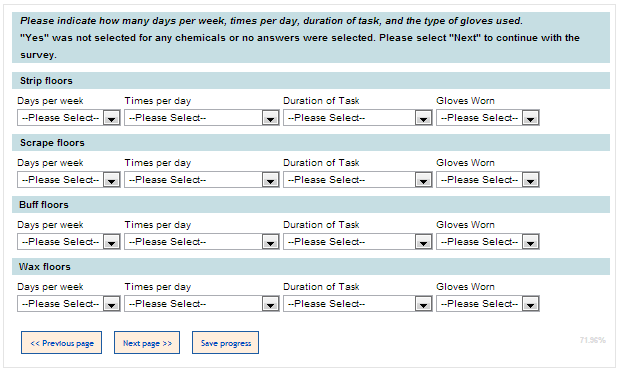Viewport: 622px width, 376px height.
Task: Select Buff floors Gloves Worn dropdown
Action: tap(488, 242)
